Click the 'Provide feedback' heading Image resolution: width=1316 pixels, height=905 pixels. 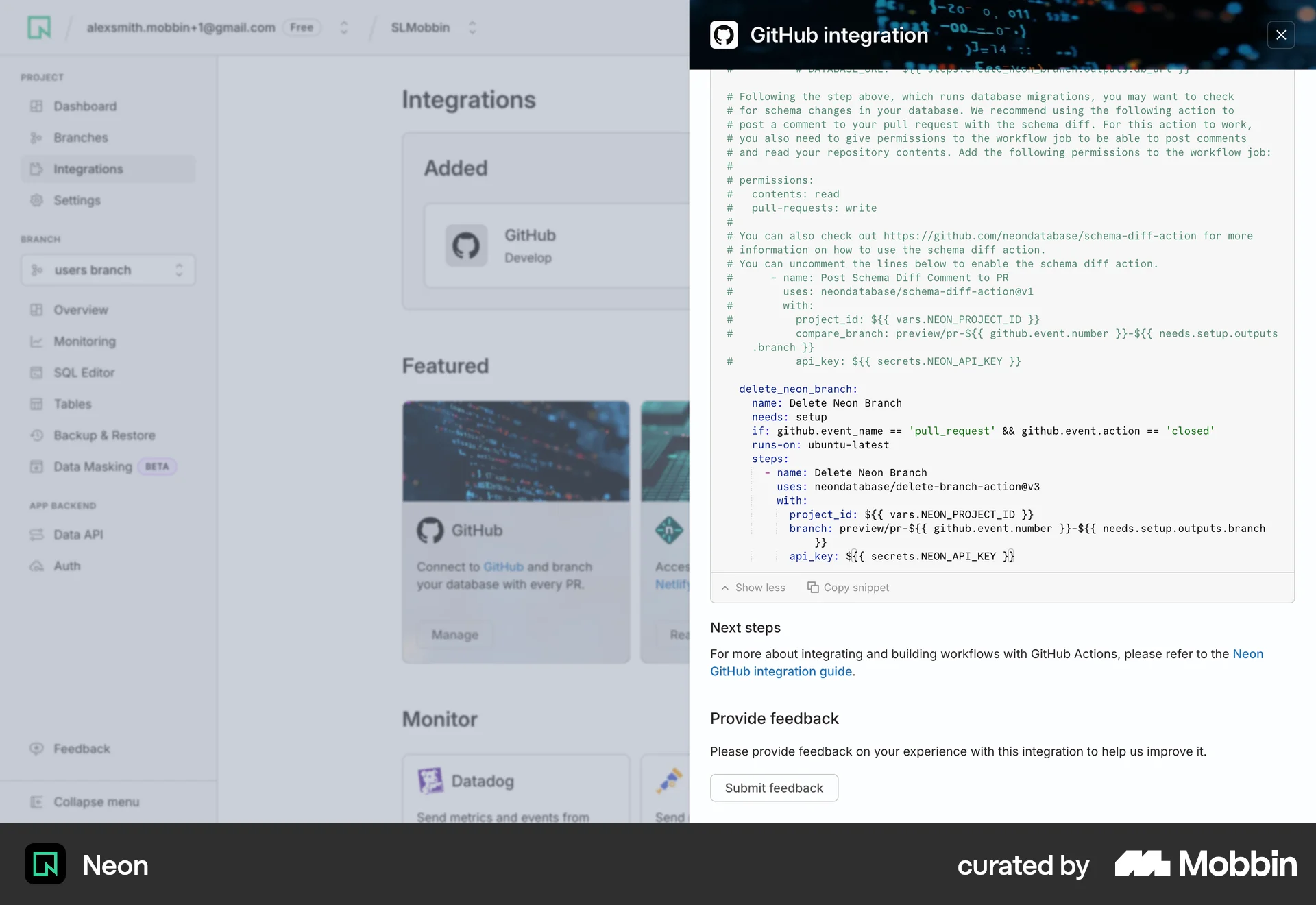point(775,719)
